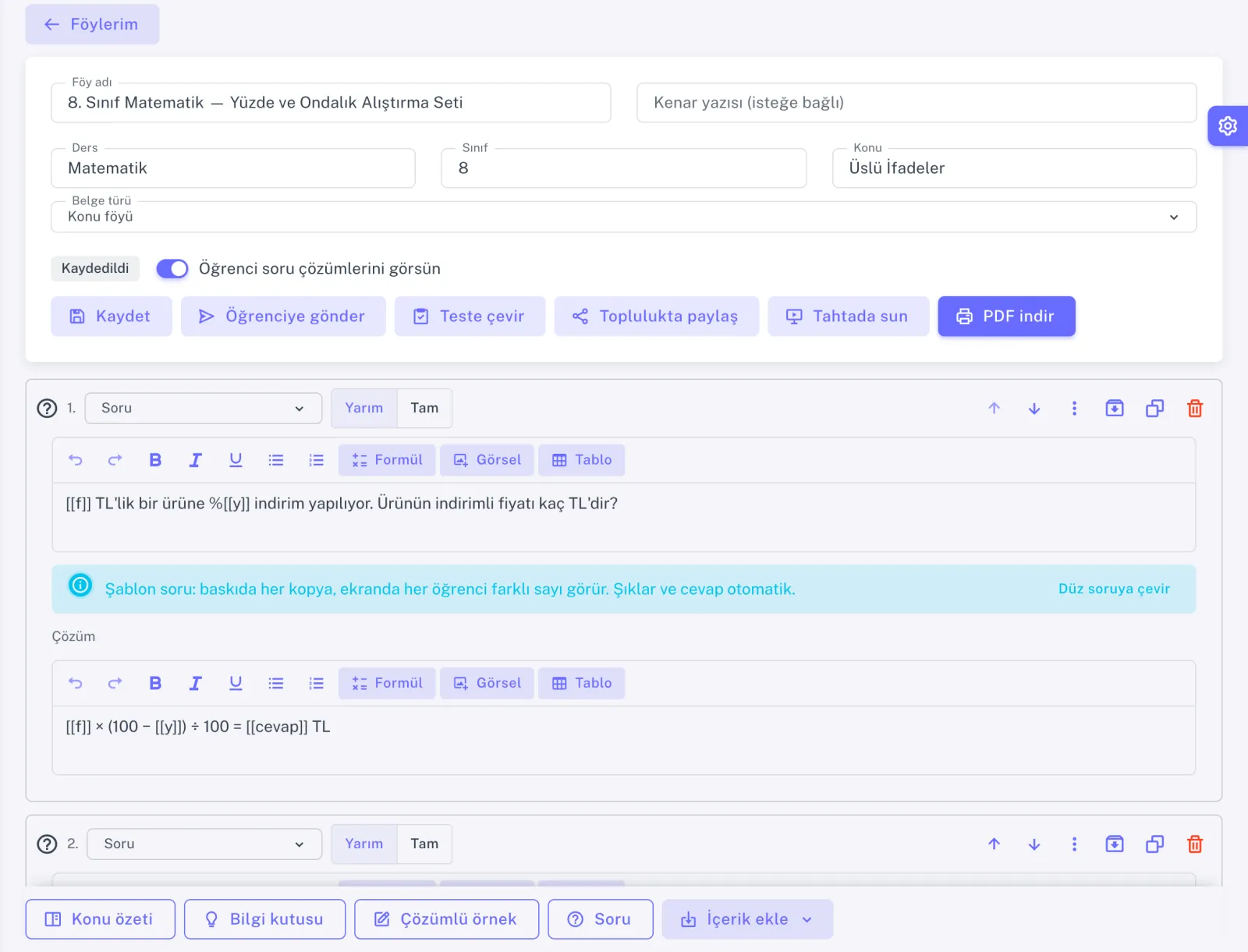1248x952 pixels.
Task: Go back to Föylerim
Action: 92,24
